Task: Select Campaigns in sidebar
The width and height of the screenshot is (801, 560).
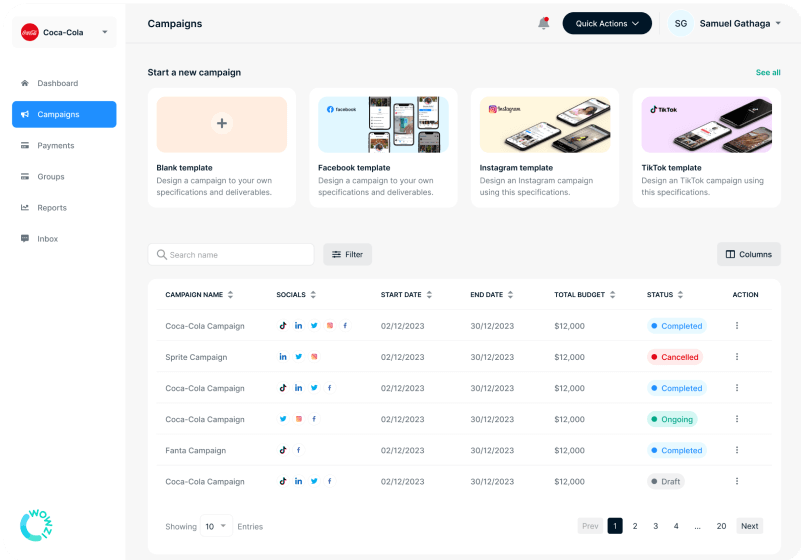Action: coord(64,114)
